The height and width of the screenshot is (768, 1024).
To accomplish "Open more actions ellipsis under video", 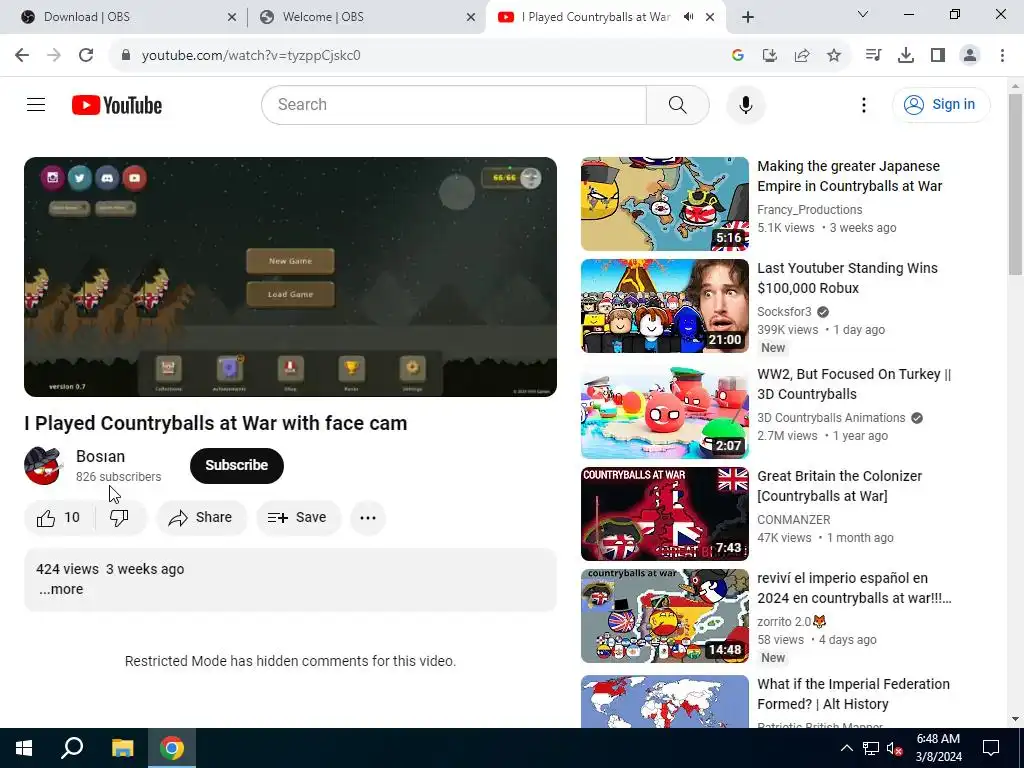I will 368,518.
